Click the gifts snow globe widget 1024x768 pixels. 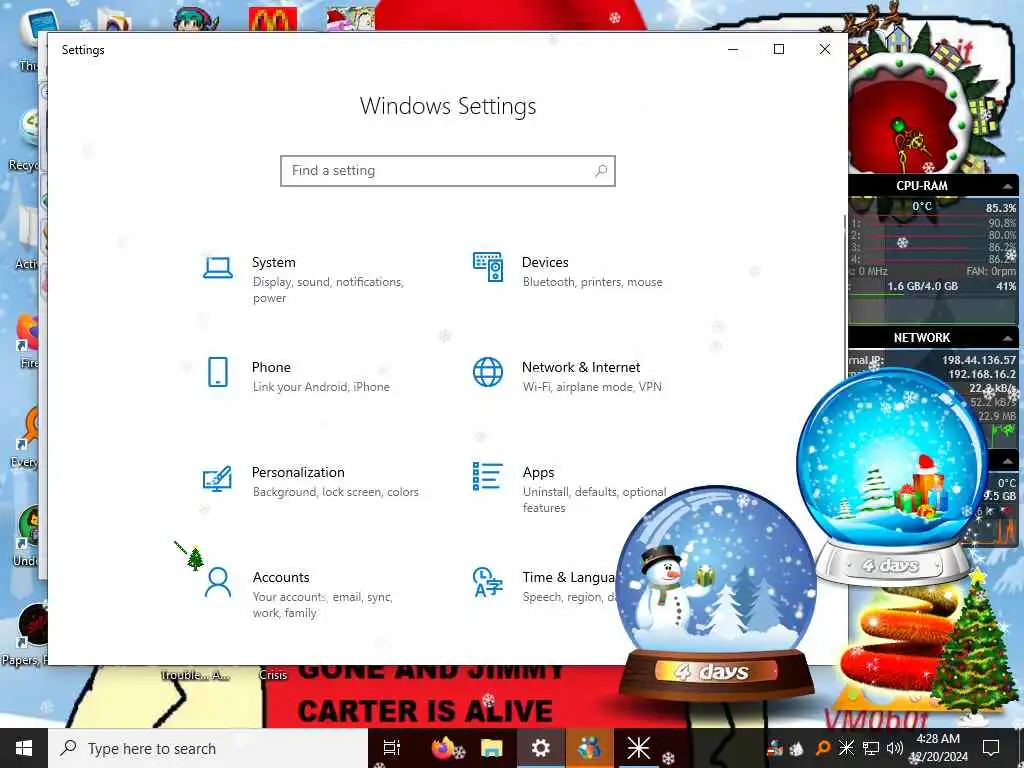(893, 475)
